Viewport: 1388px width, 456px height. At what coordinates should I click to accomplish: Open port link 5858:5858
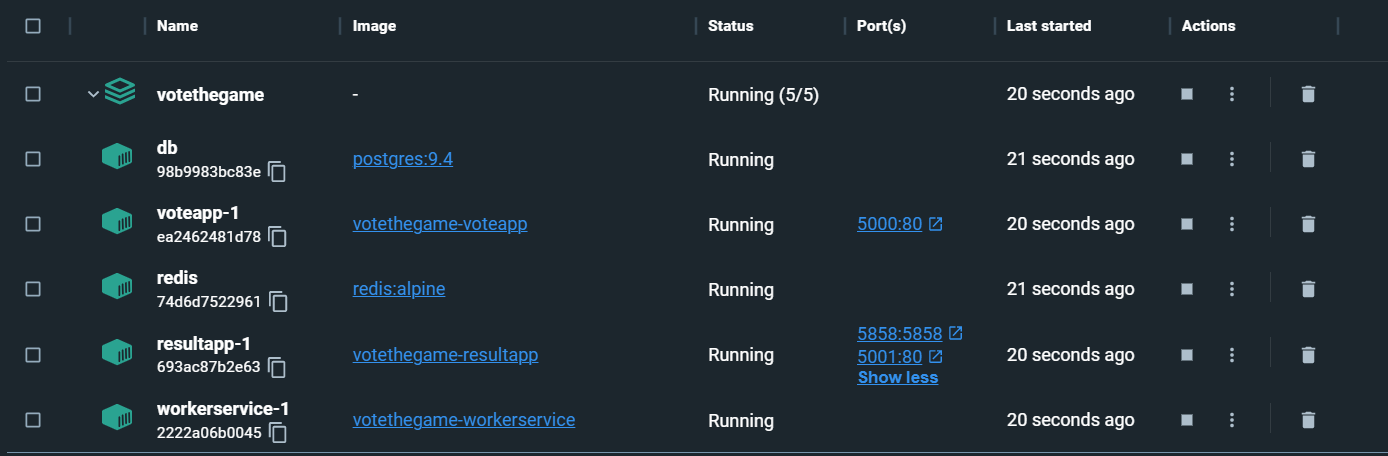900,333
